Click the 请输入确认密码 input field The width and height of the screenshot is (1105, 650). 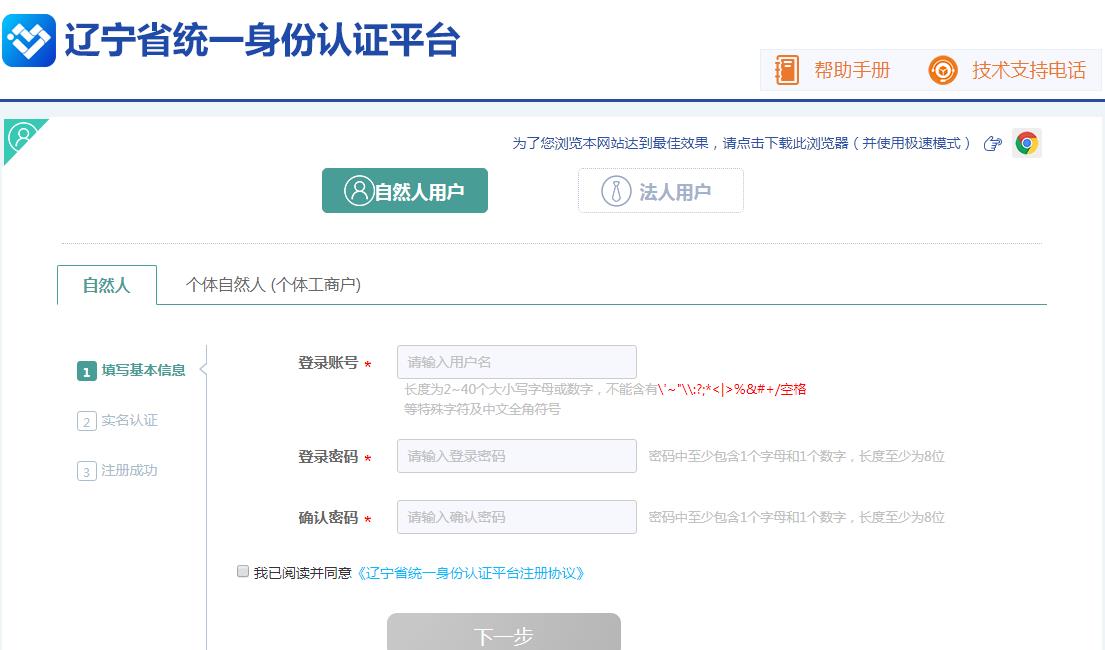click(516, 516)
